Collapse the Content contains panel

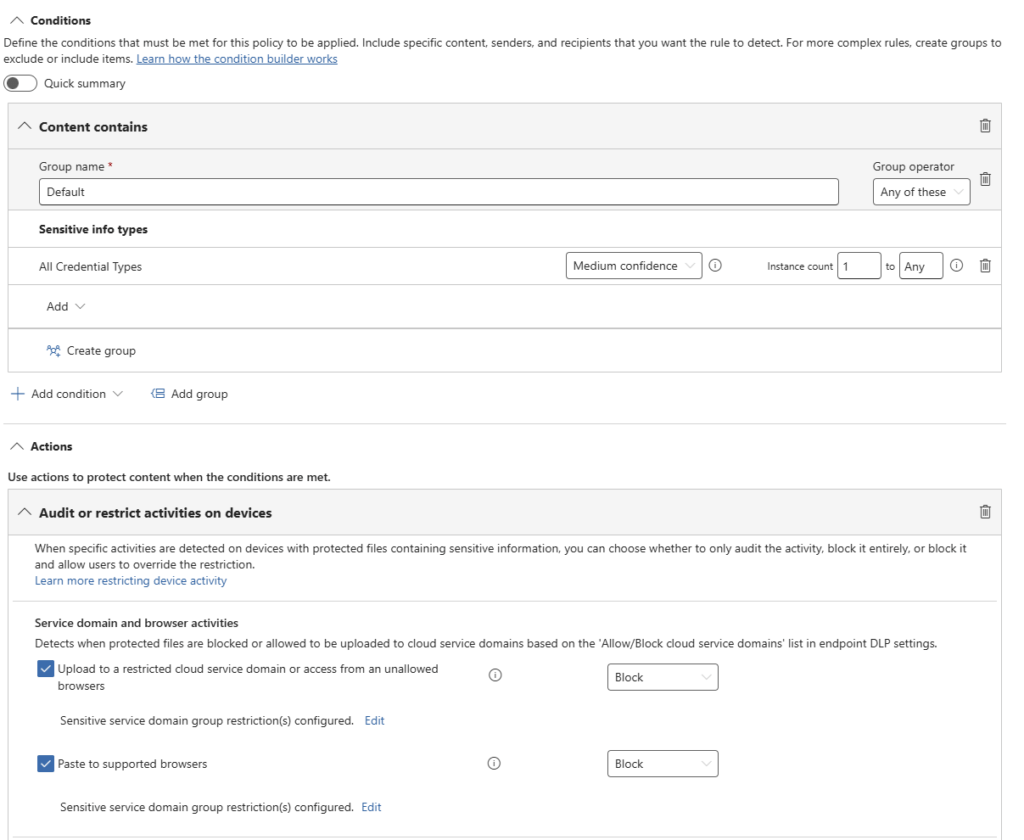pyautogui.click(x=24, y=126)
